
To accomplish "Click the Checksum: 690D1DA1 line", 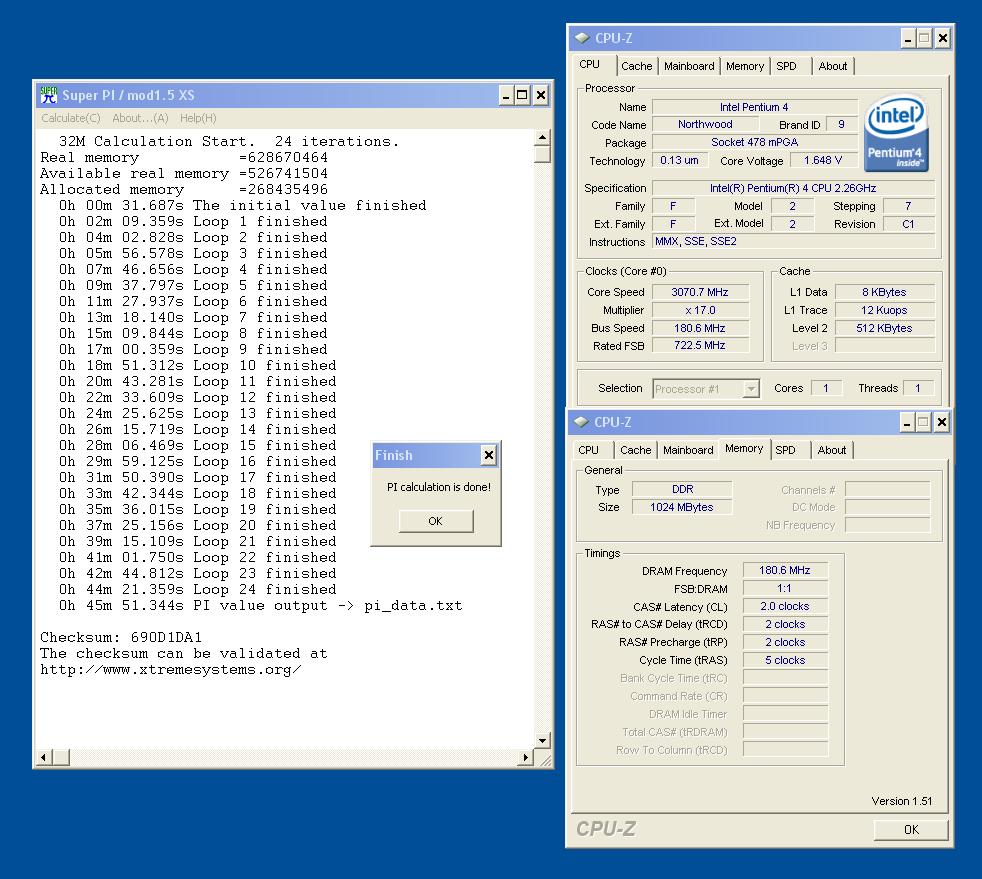I will click(x=121, y=637).
